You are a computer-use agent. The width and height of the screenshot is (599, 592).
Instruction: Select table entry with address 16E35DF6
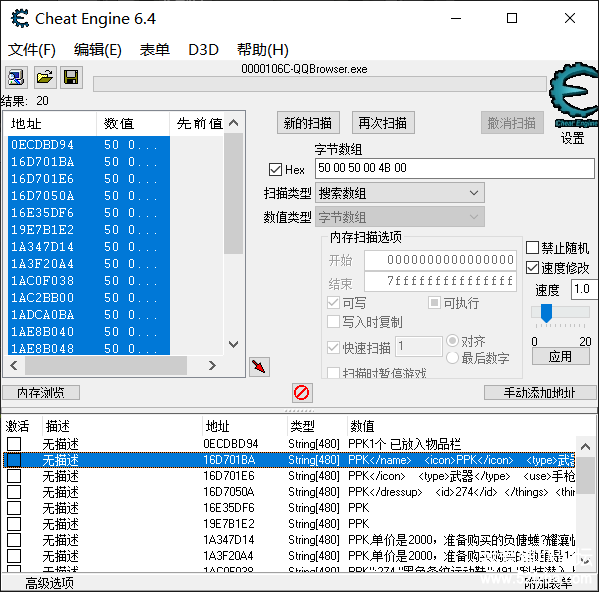290,508
